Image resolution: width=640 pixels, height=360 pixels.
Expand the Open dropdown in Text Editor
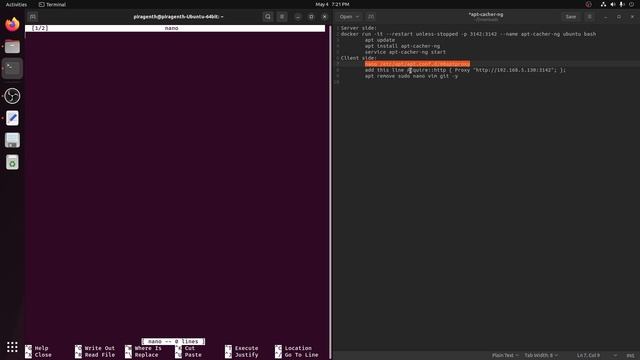(349, 17)
